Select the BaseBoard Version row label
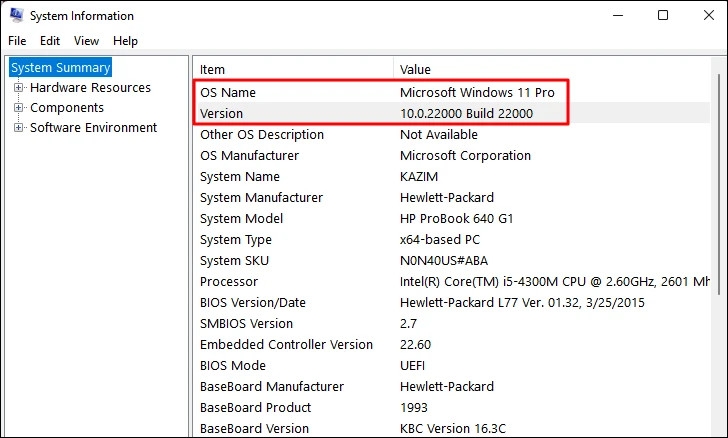 click(254, 428)
